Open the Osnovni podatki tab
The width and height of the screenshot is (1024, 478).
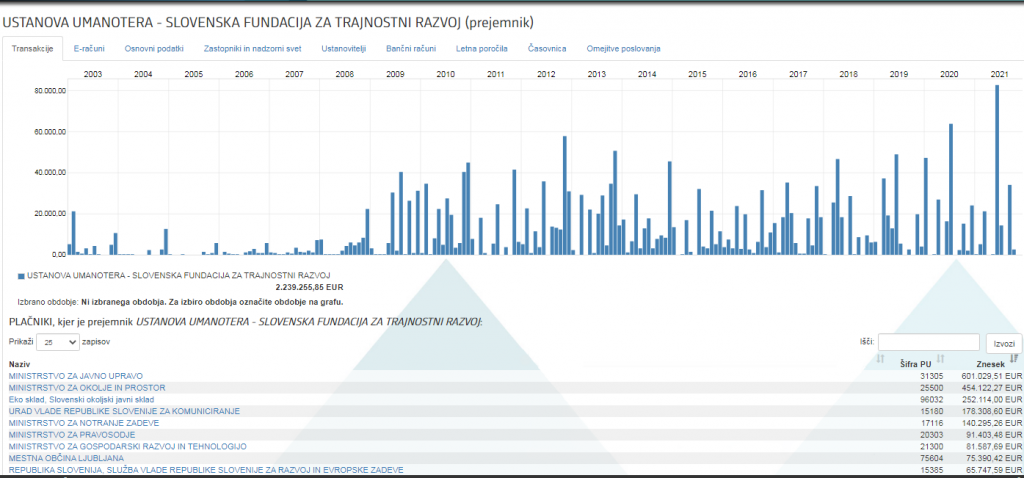point(154,48)
